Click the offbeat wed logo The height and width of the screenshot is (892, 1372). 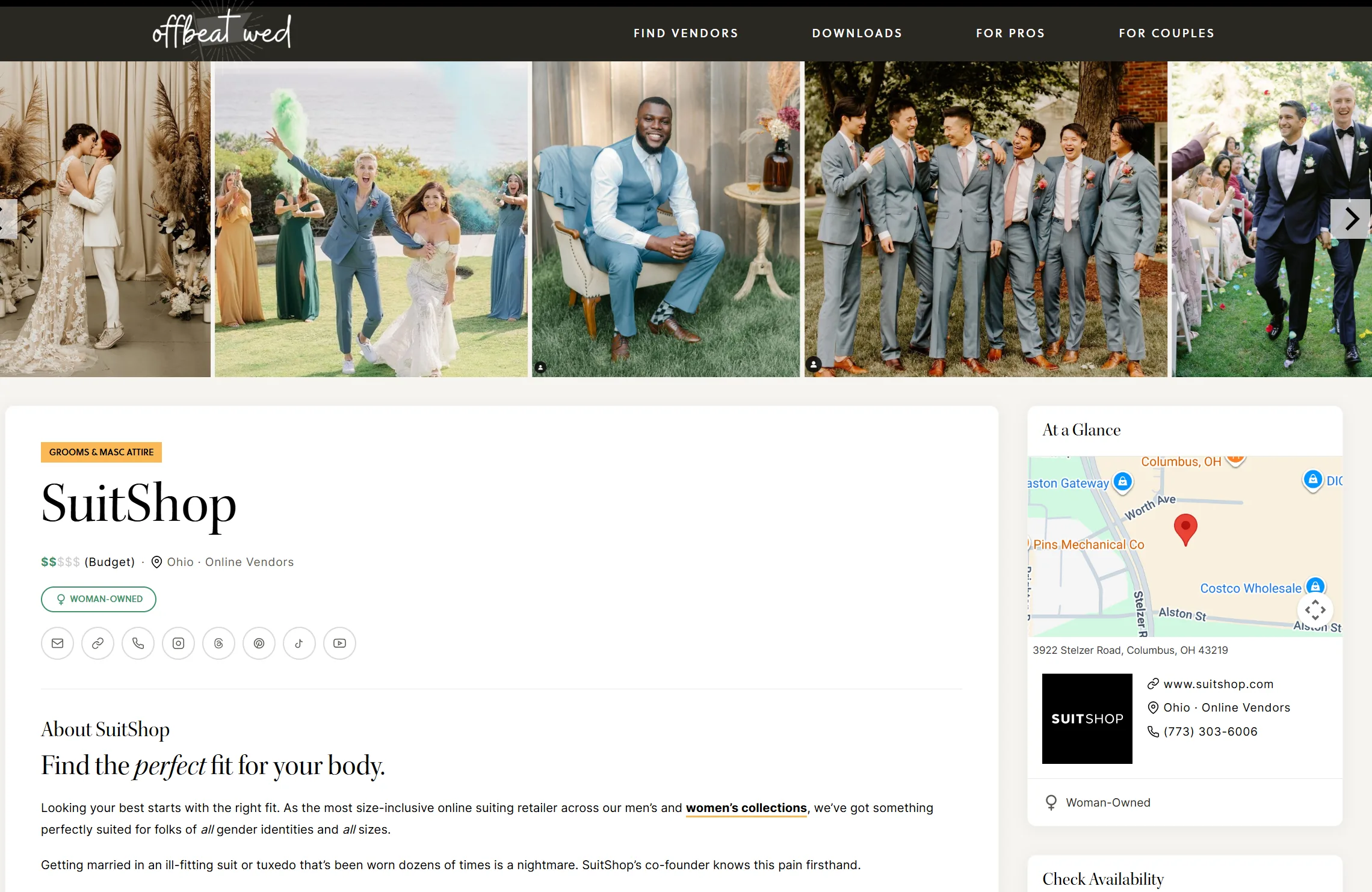[222, 31]
